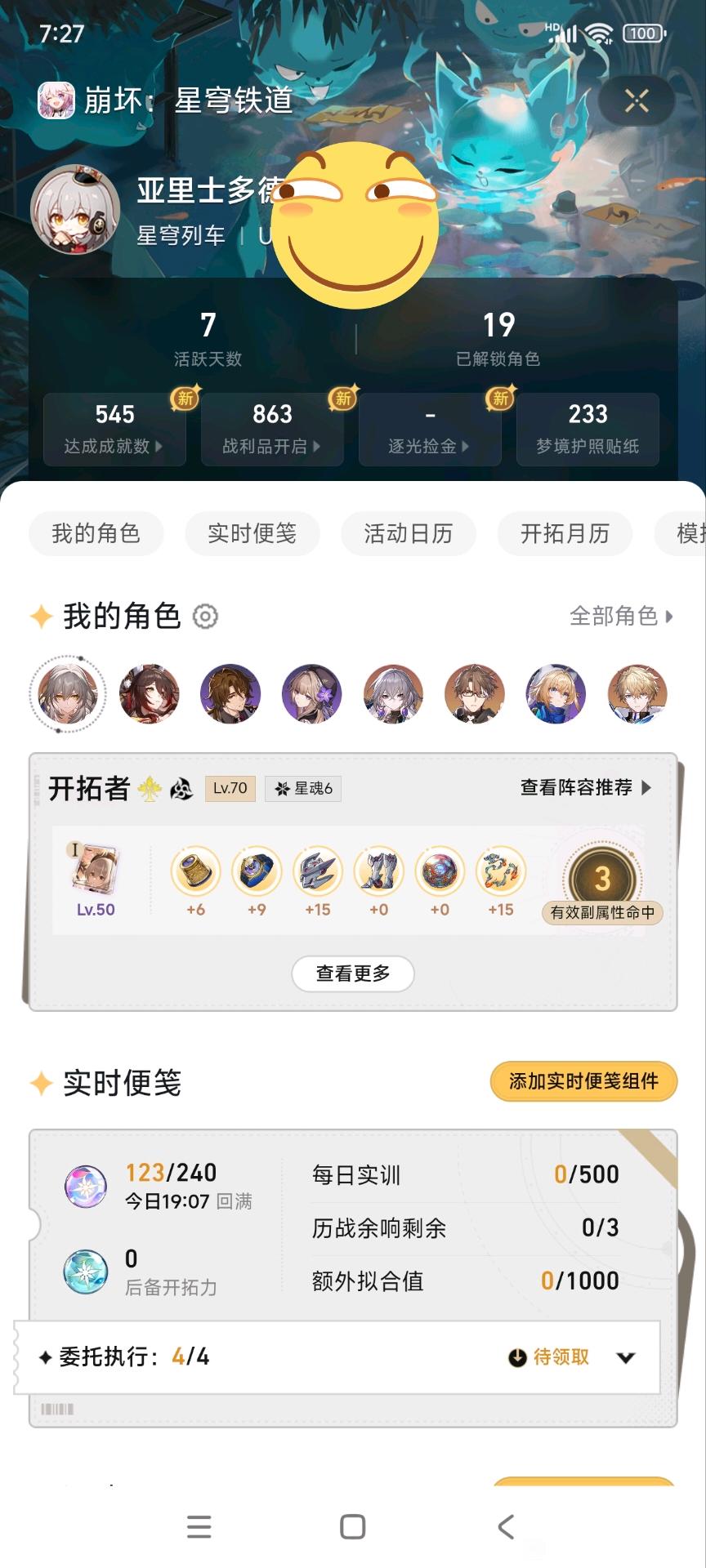Image resolution: width=706 pixels, height=1568 pixels.
Task: Tap the +15 body relic icon
Action: tap(318, 871)
